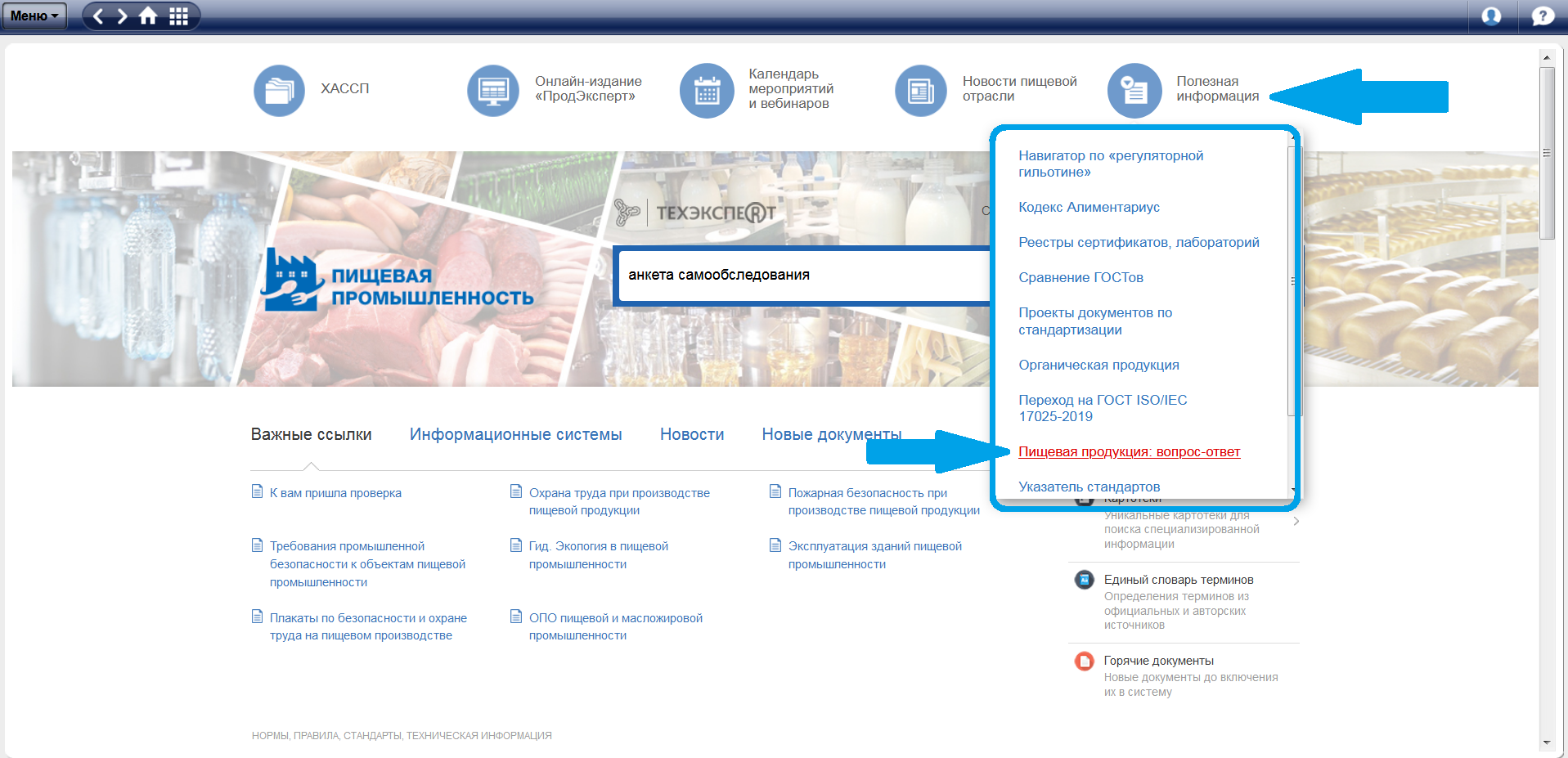Select Кодекс Алиментариус menu item
The width and height of the screenshot is (1568, 758).
1089,207
